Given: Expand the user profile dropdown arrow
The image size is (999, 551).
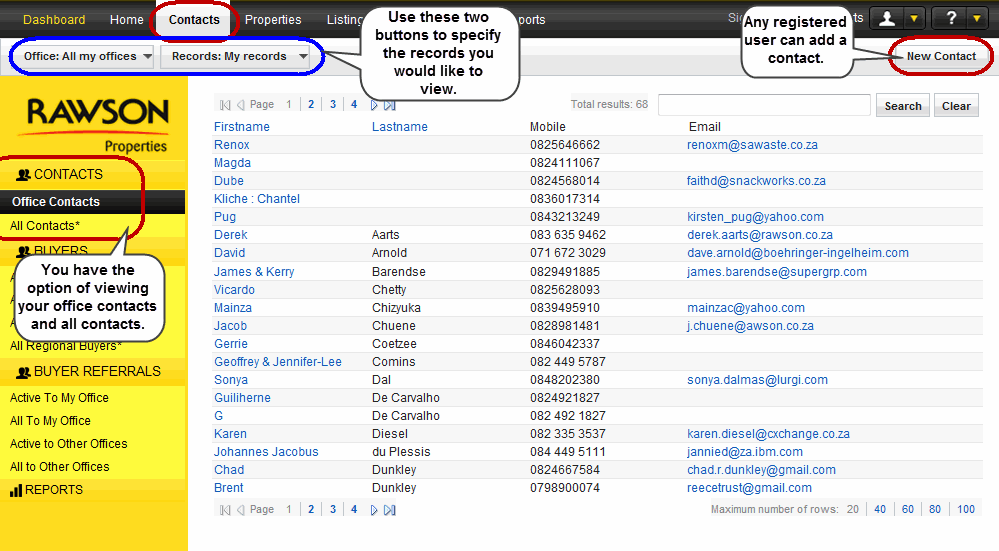Looking at the screenshot, I should (x=913, y=19).
